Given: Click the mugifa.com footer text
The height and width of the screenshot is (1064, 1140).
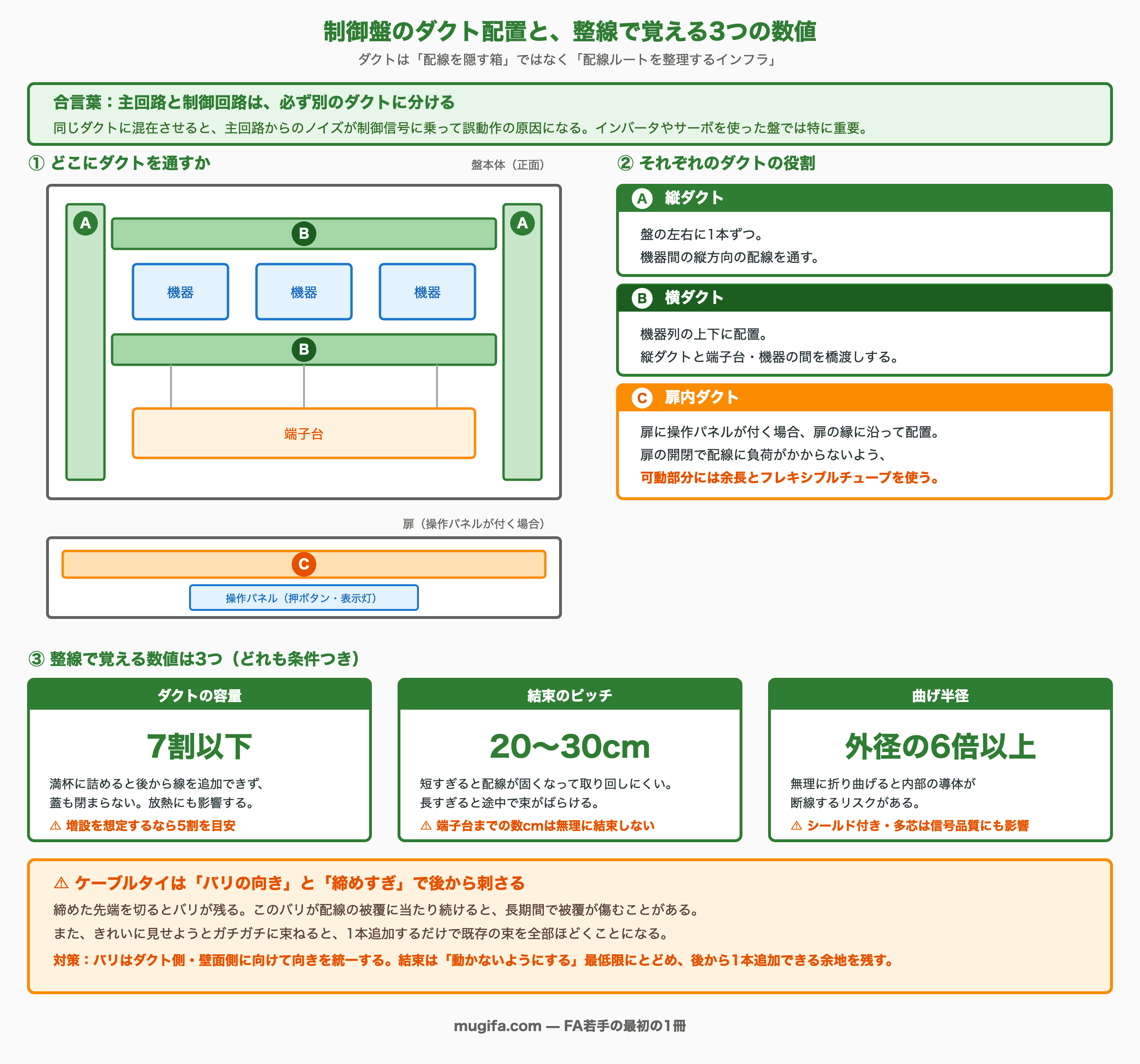Looking at the screenshot, I should (570, 1026).
